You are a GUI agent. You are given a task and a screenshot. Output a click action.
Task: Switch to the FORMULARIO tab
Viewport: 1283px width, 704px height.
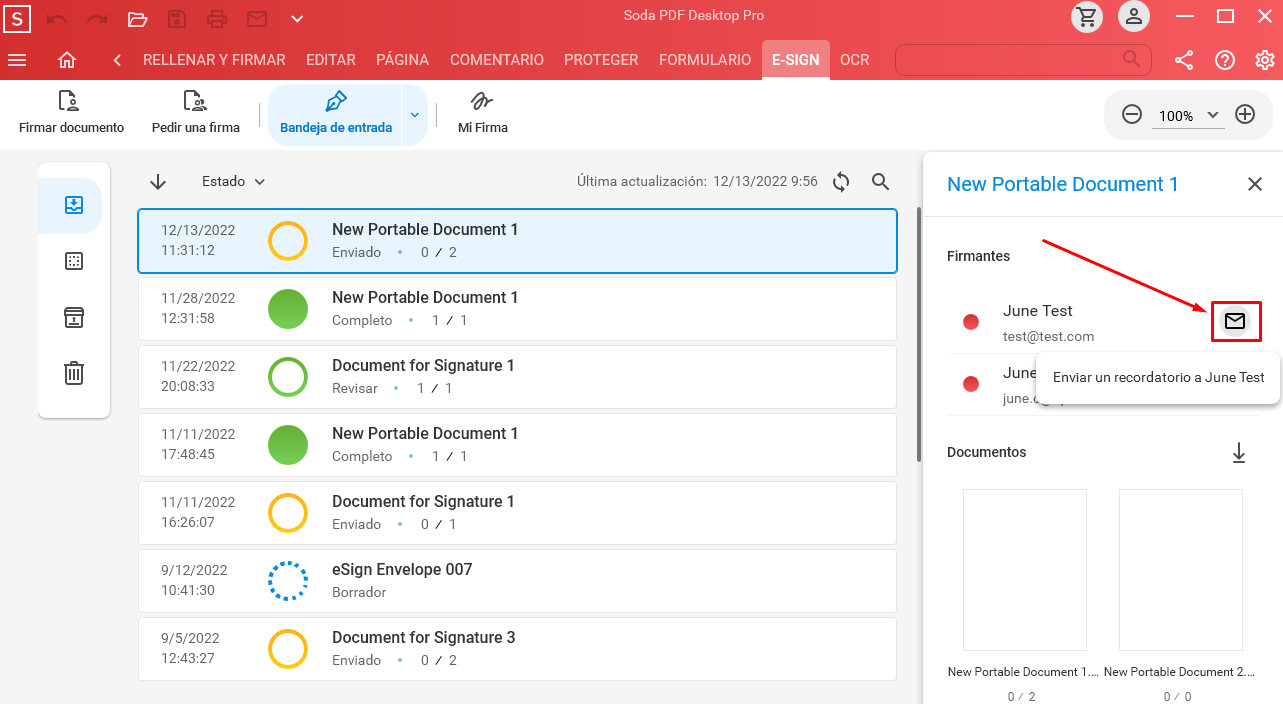pos(705,60)
